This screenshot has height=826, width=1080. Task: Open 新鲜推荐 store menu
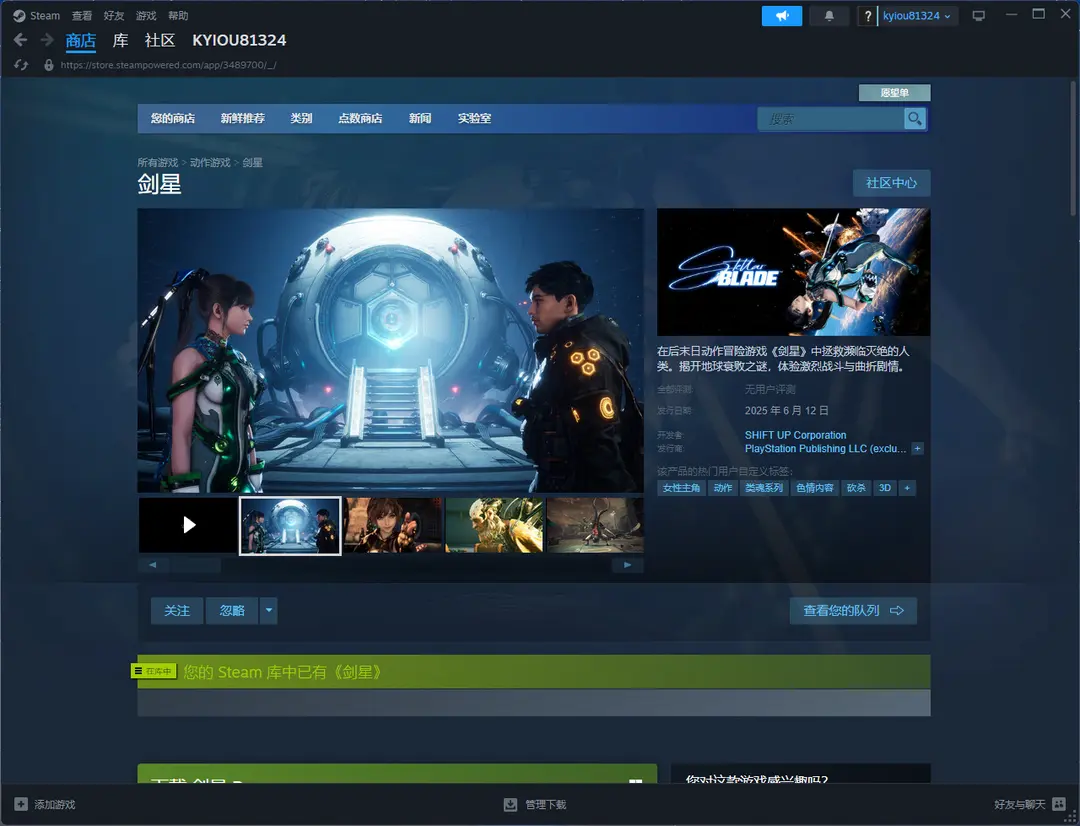pos(242,118)
